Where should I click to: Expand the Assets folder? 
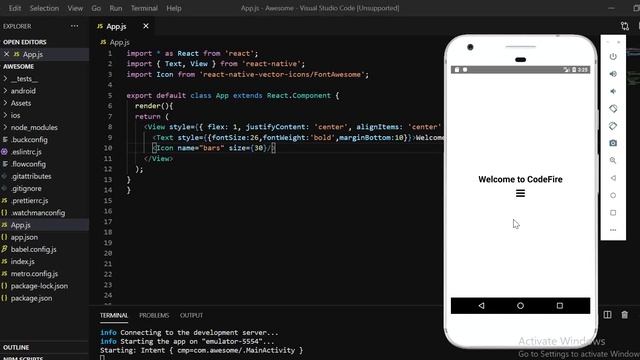point(20,103)
